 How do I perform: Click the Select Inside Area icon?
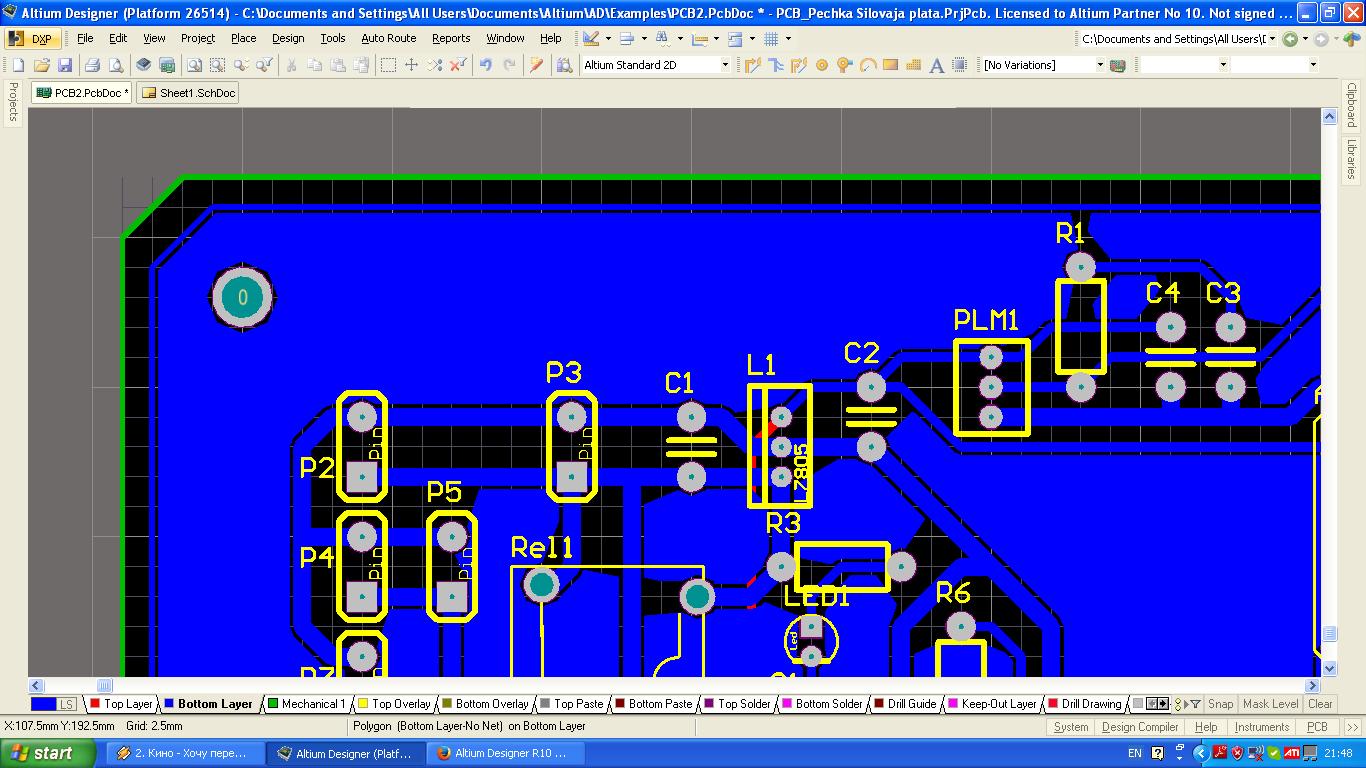(x=388, y=65)
